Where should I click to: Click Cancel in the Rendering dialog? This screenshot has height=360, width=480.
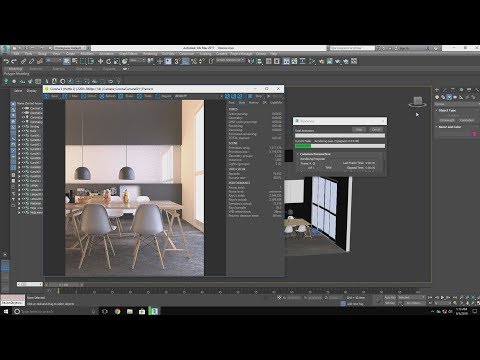[x=376, y=130]
